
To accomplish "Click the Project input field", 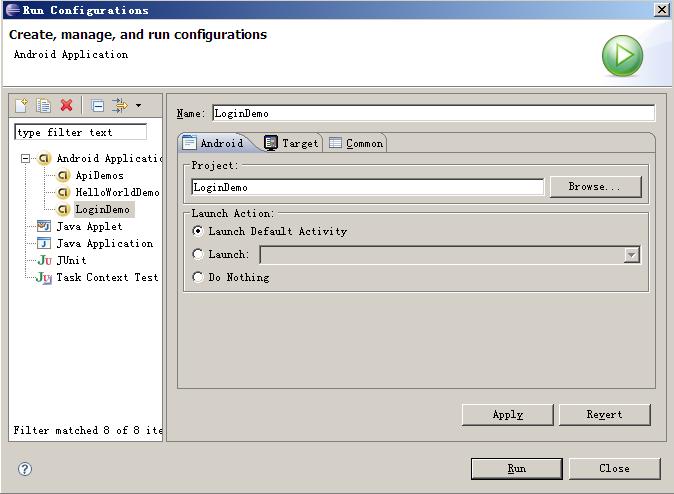I will pyautogui.click(x=368, y=187).
